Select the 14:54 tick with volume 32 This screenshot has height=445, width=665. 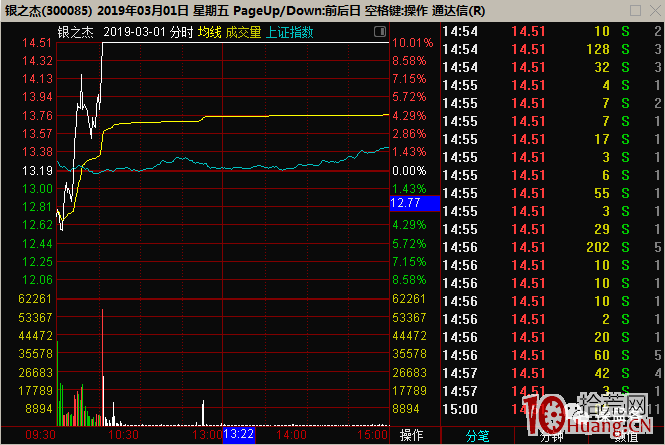551,67
